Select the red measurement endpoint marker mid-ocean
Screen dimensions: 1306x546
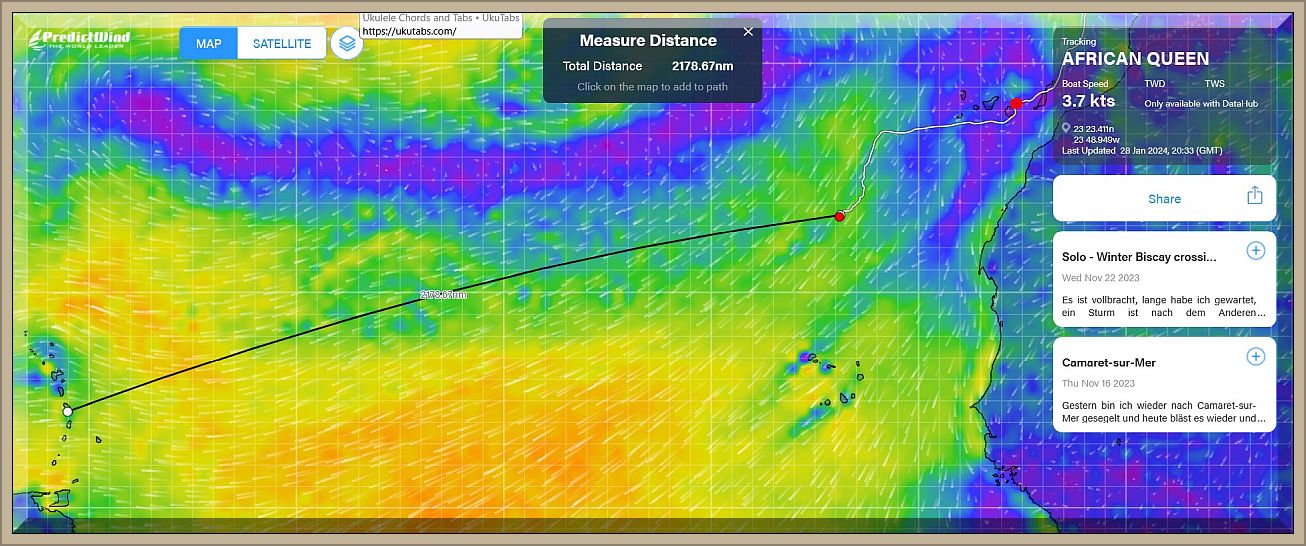tap(840, 216)
